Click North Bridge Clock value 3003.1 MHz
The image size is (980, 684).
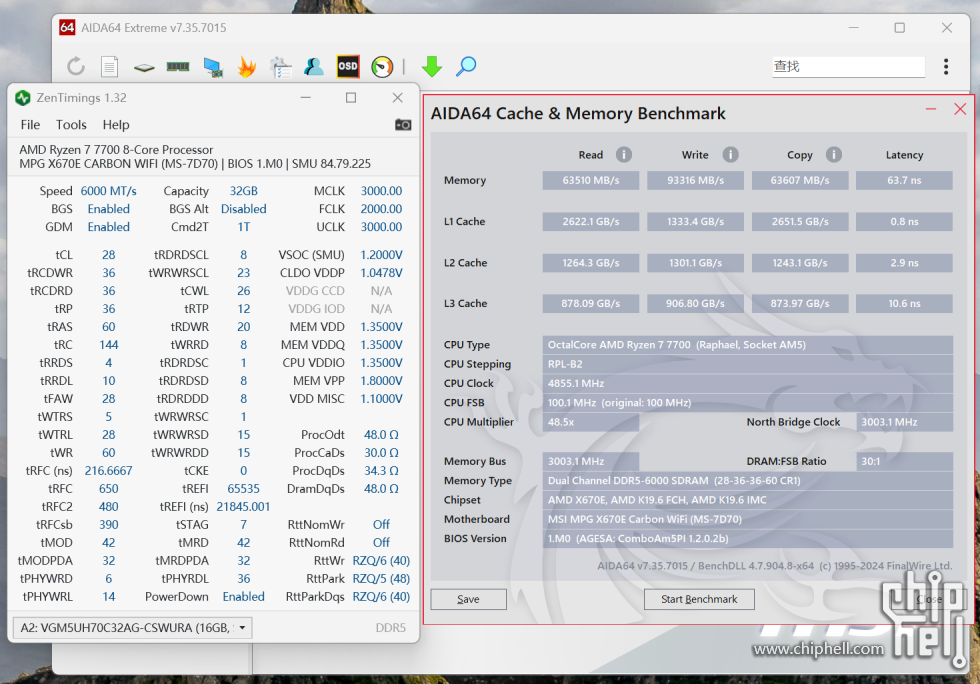coord(904,422)
